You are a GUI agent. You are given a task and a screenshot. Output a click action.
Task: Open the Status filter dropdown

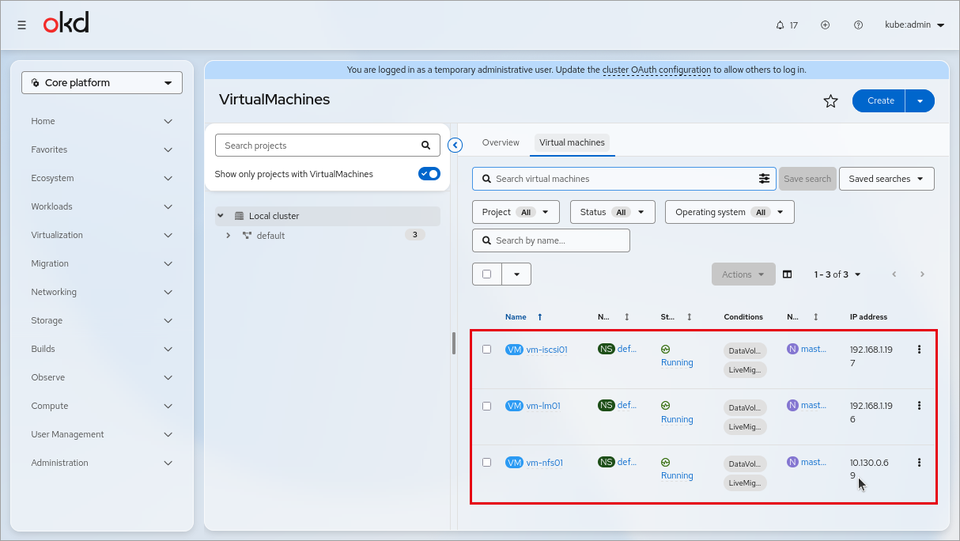(x=612, y=212)
